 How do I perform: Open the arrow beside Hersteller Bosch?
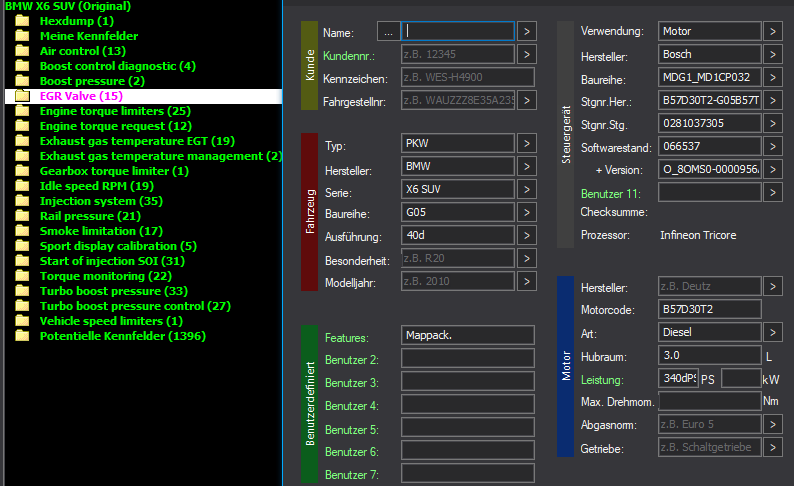tap(773, 54)
